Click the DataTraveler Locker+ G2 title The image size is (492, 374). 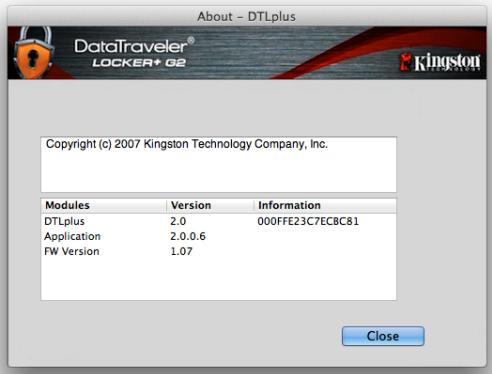point(134,52)
